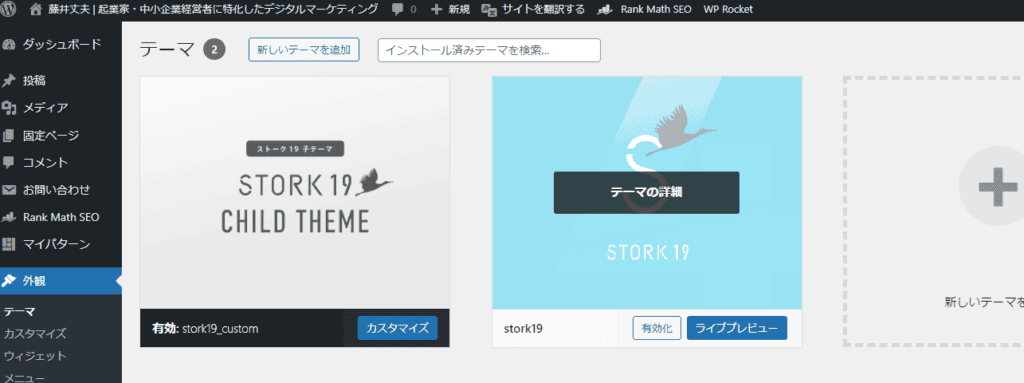Open comments bubble icon in admin bar
The width and height of the screenshot is (1024, 383).
(x=398, y=10)
